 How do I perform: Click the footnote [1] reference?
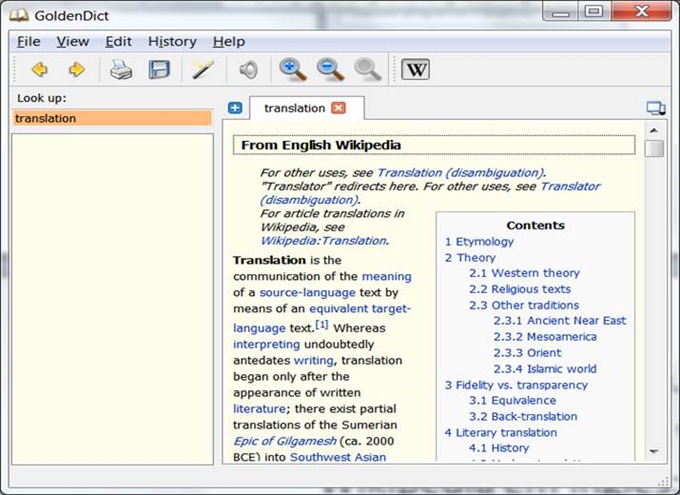point(322,325)
